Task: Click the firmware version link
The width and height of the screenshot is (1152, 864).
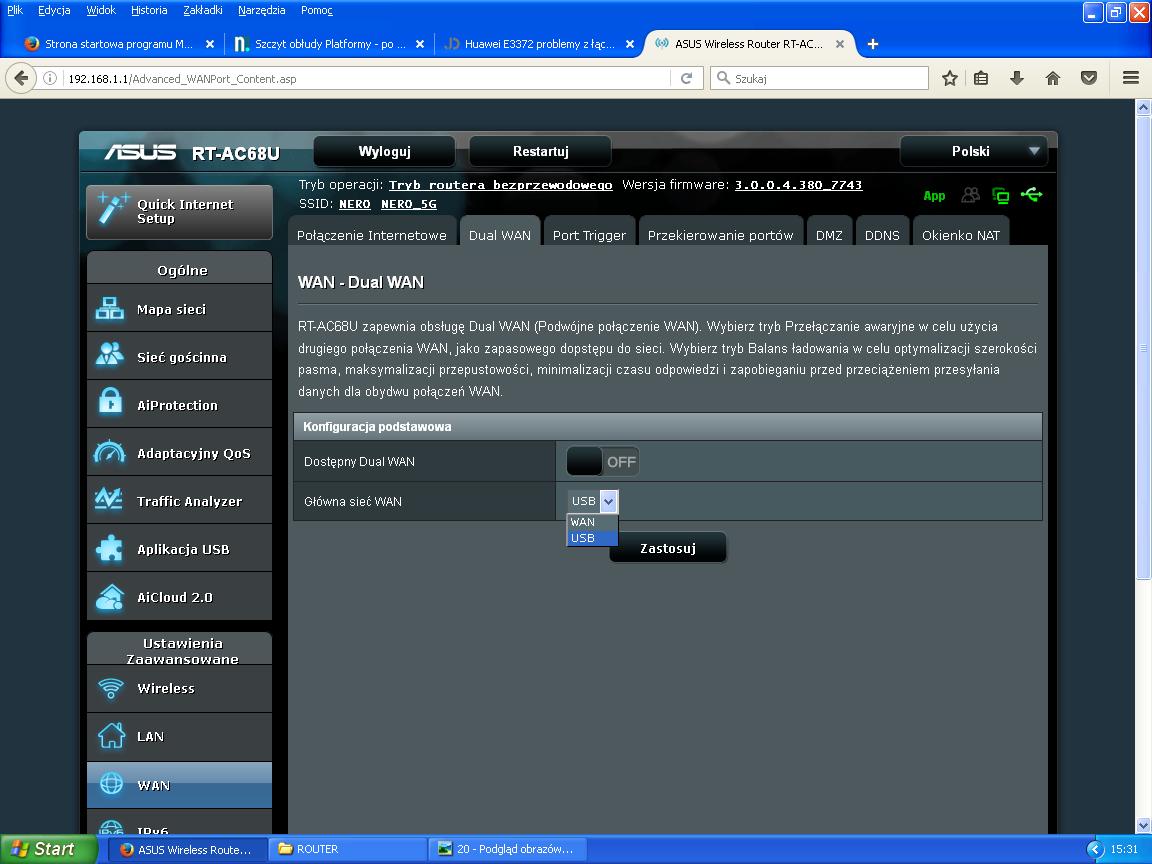Action: [x=798, y=185]
